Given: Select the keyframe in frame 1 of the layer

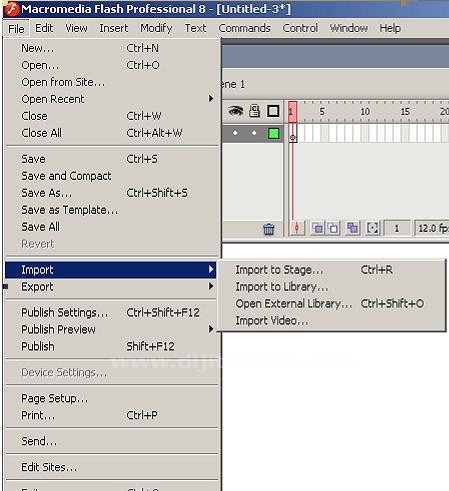Looking at the screenshot, I should coord(293,134).
